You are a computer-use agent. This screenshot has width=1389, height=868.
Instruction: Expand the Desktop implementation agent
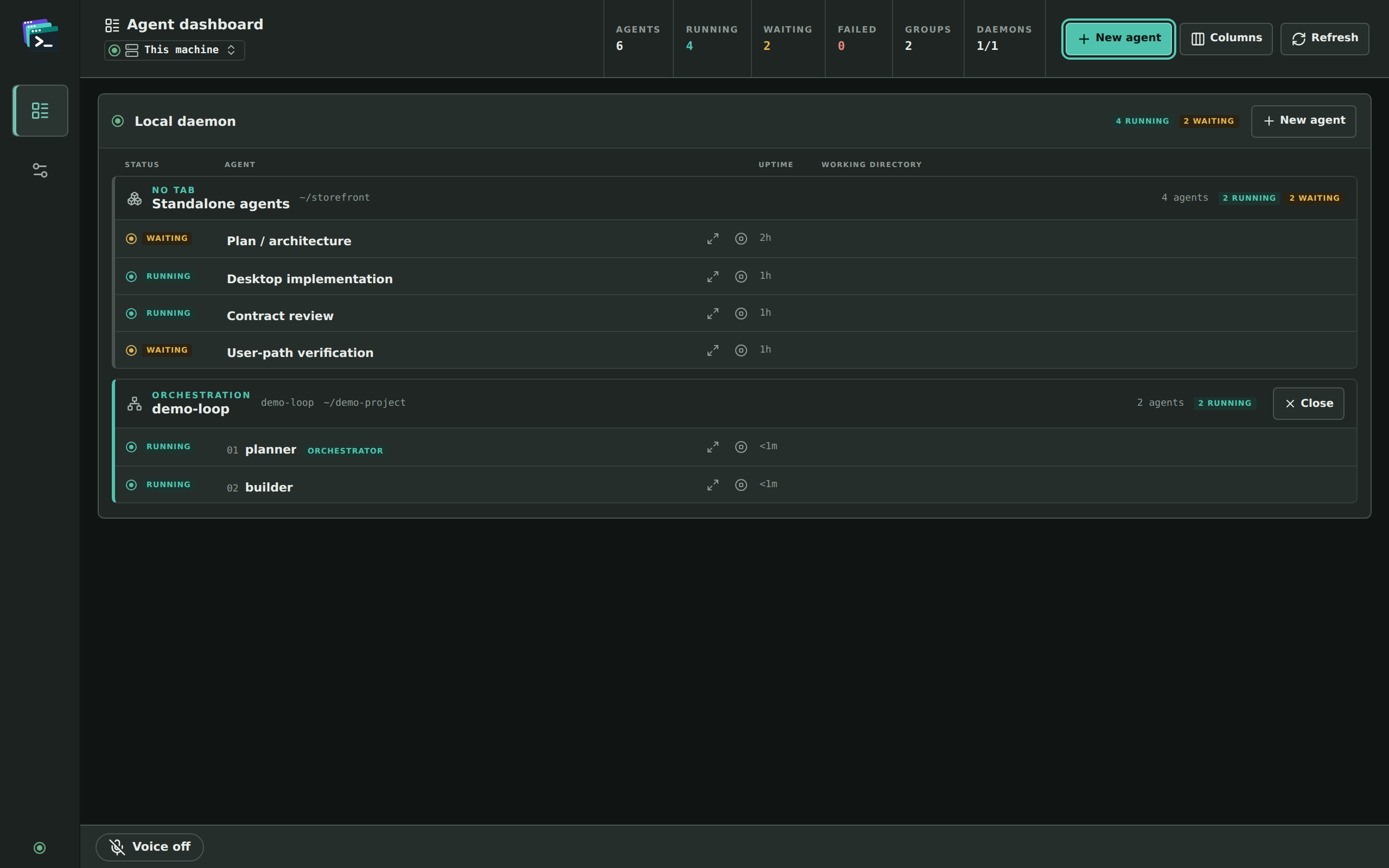[x=713, y=277]
